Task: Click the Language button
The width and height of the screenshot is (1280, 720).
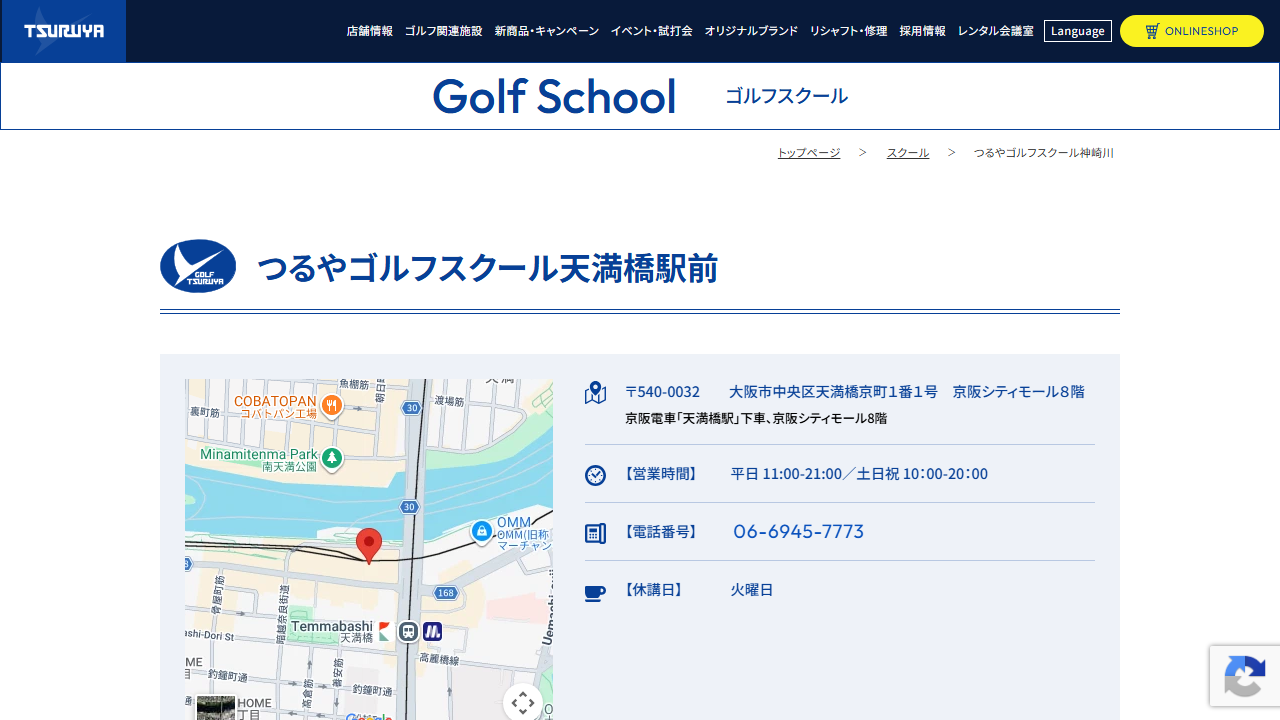Action: (x=1078, y=31)
